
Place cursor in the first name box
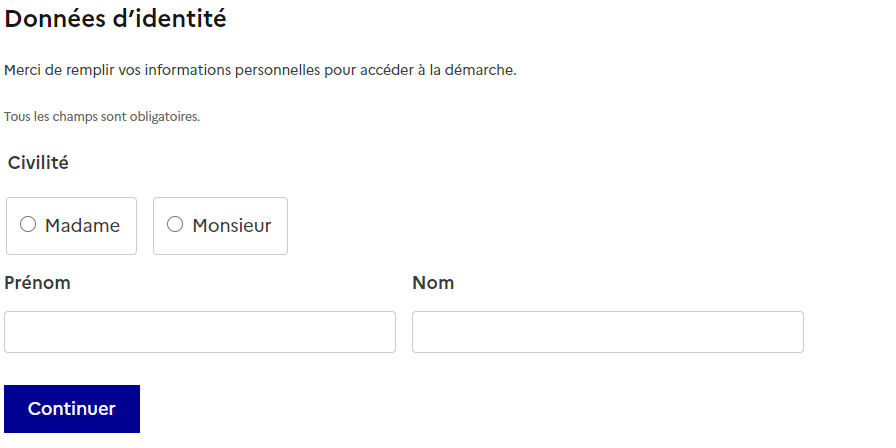tap(200, 332)
